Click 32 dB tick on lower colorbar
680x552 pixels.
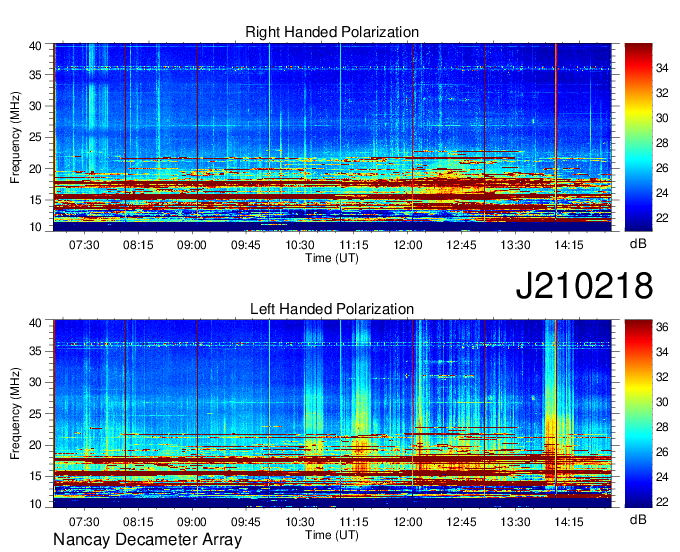(662, 377)
